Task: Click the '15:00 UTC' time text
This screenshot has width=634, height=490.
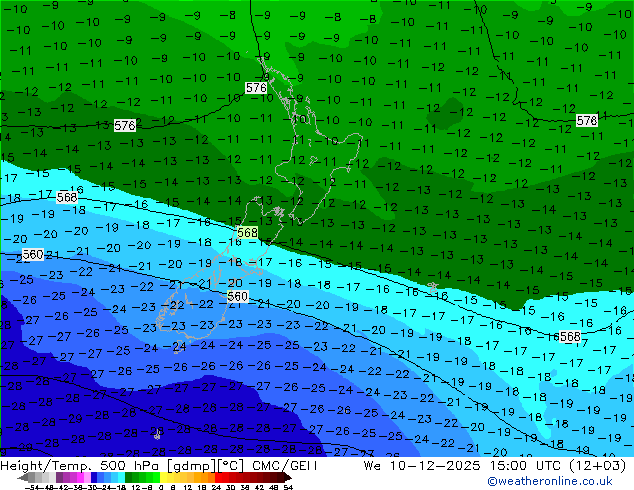Action: 525,466
